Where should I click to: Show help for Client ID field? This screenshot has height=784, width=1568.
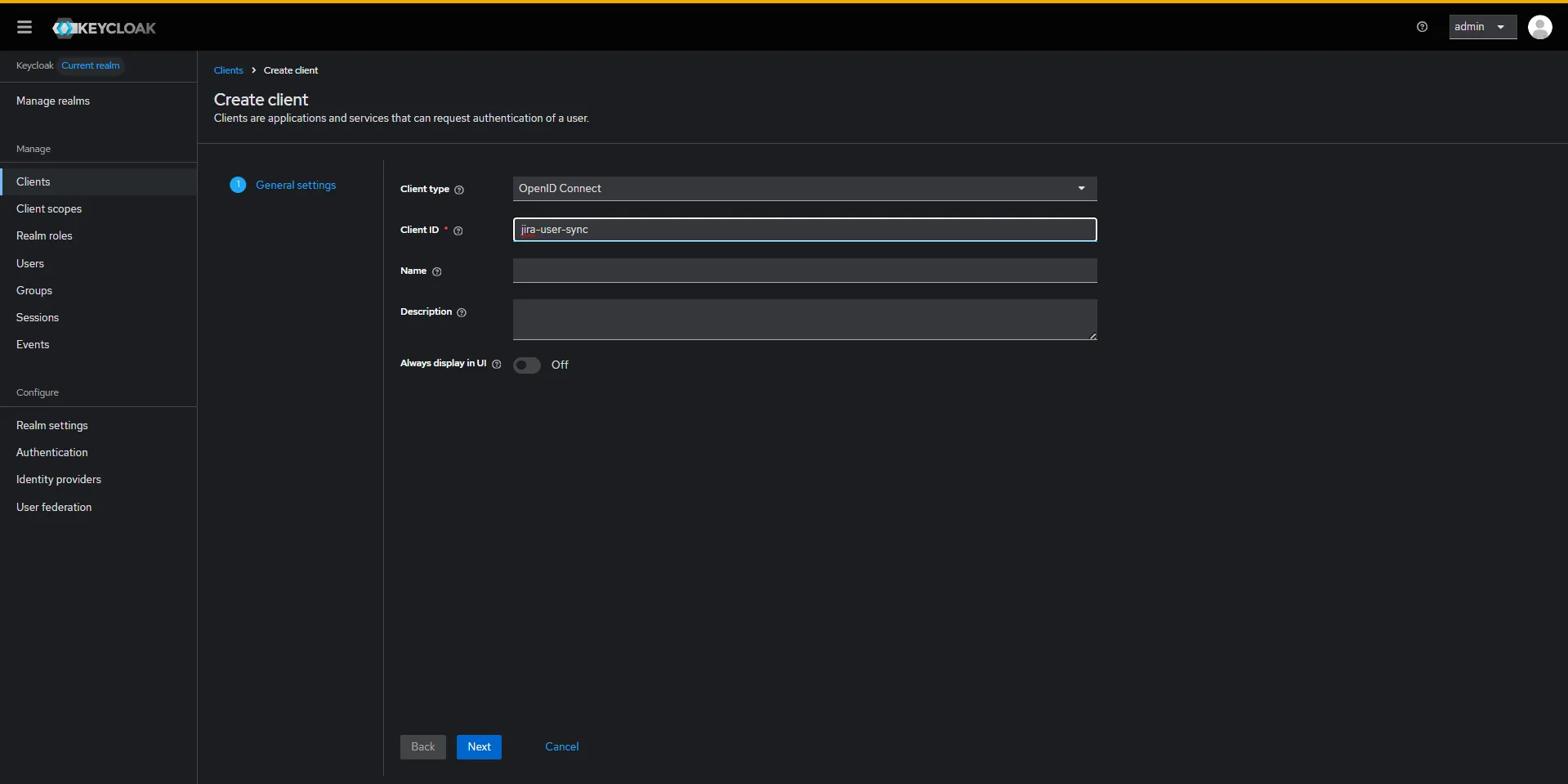tap(458, 231)
